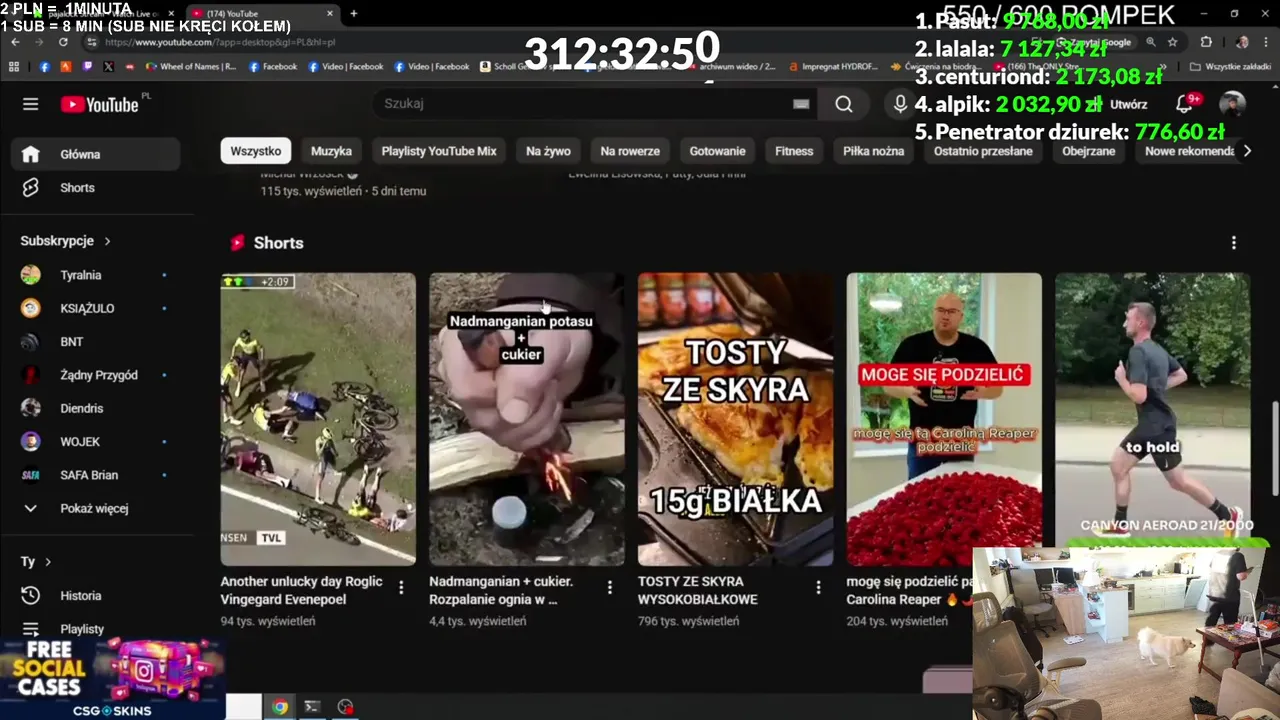
Task: Select the Piłka nożna chip
Action: [x=873, y=151]
